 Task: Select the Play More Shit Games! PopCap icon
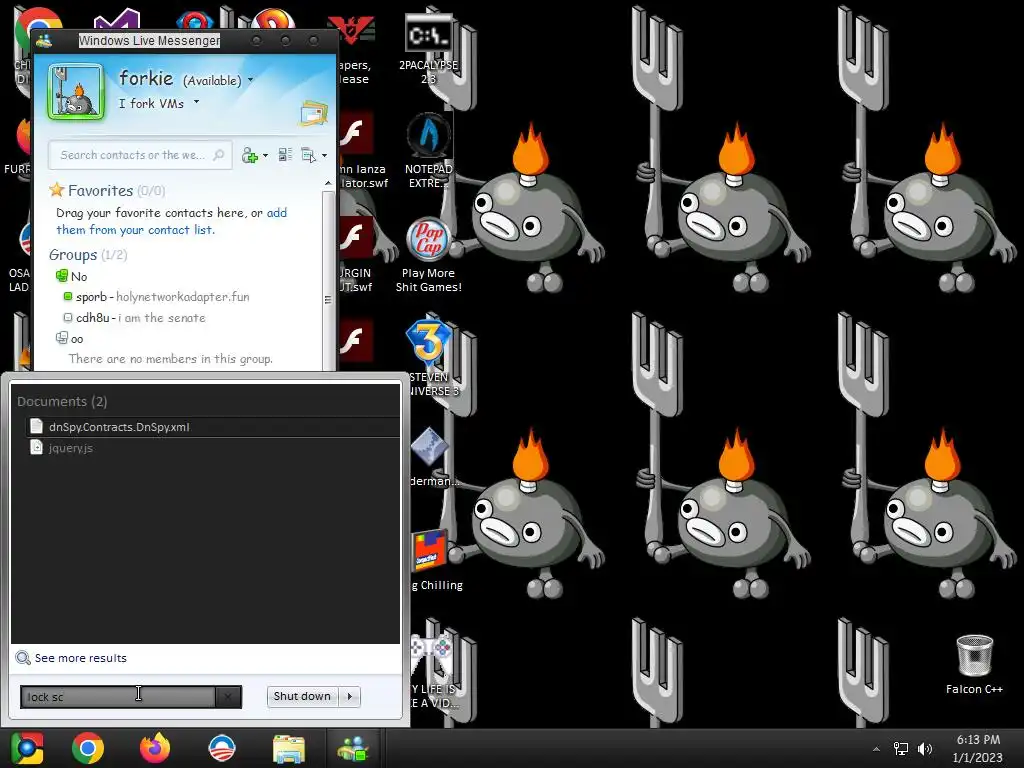[x=428, y=255]
